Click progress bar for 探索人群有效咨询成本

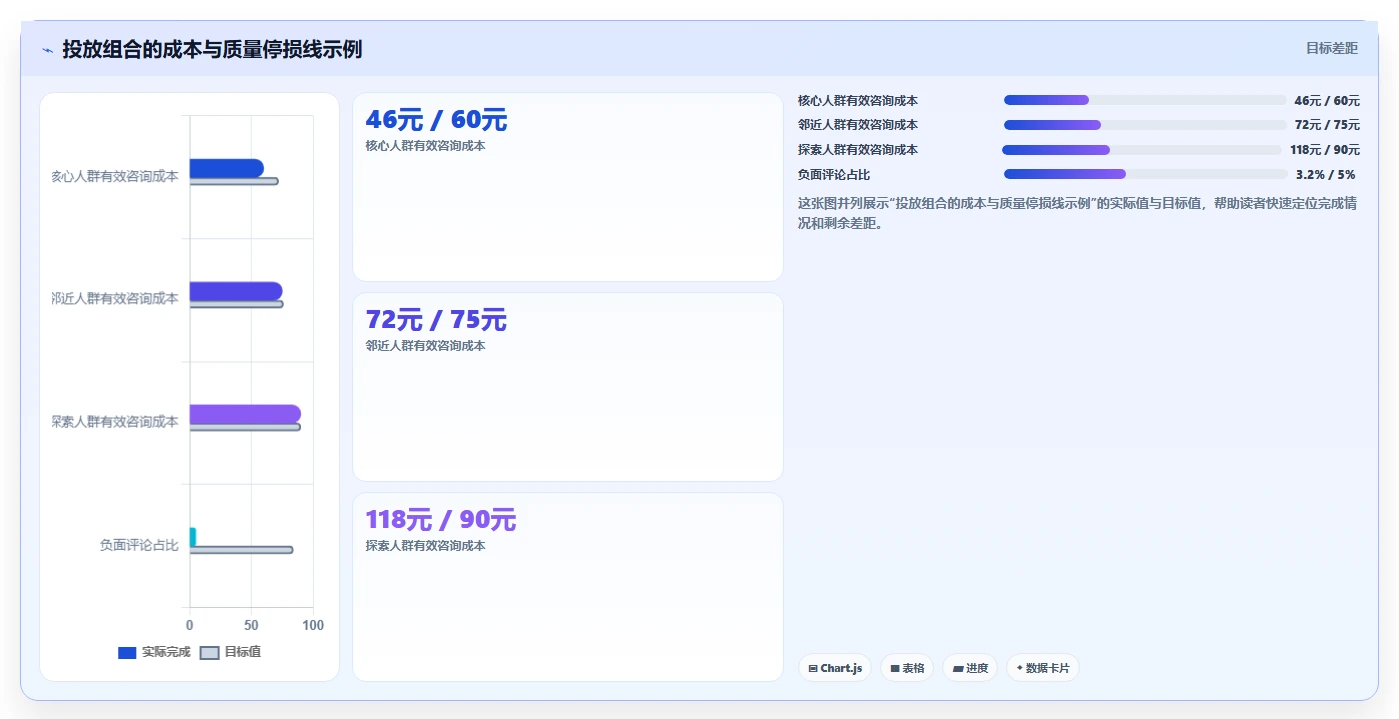pos(1142,150)
